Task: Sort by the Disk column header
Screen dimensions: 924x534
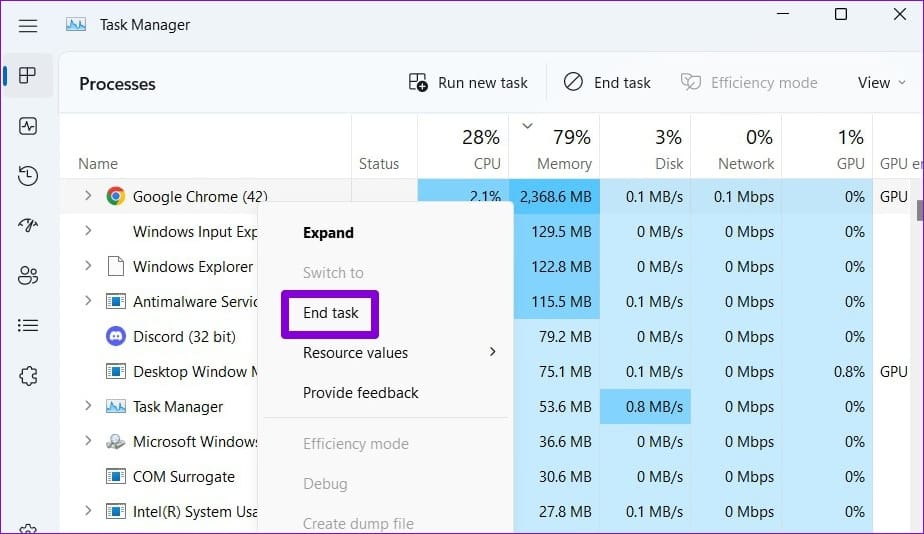Action: point(645,146)
